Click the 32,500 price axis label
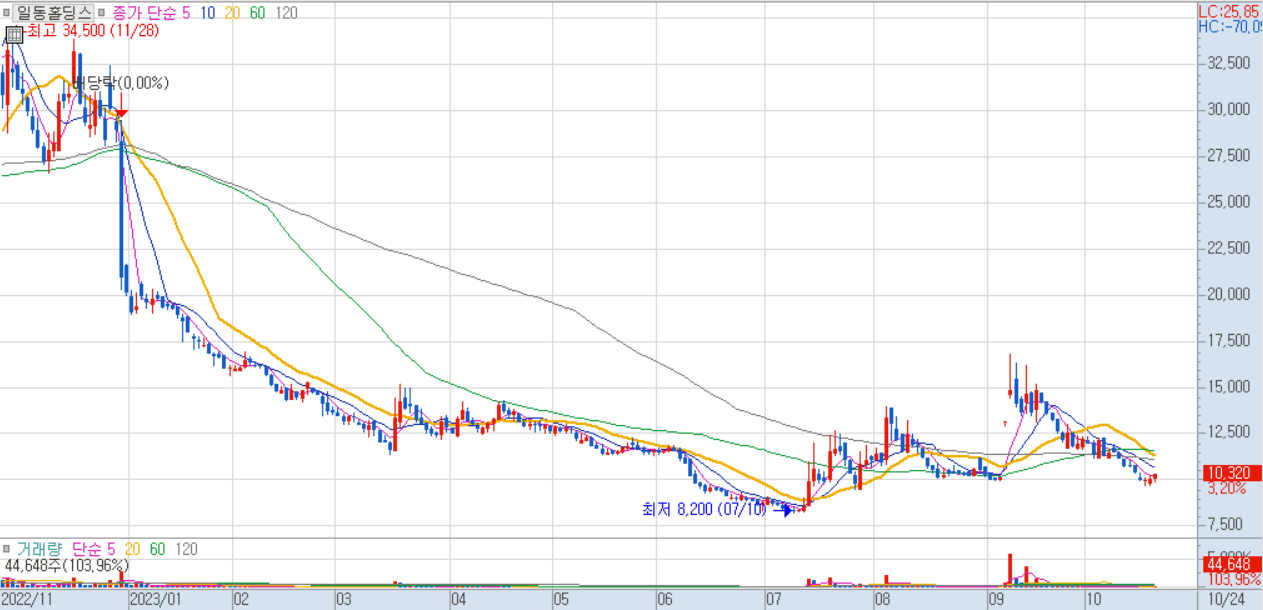Viewport: 1263px width, 610px height. coord(1229,62)
